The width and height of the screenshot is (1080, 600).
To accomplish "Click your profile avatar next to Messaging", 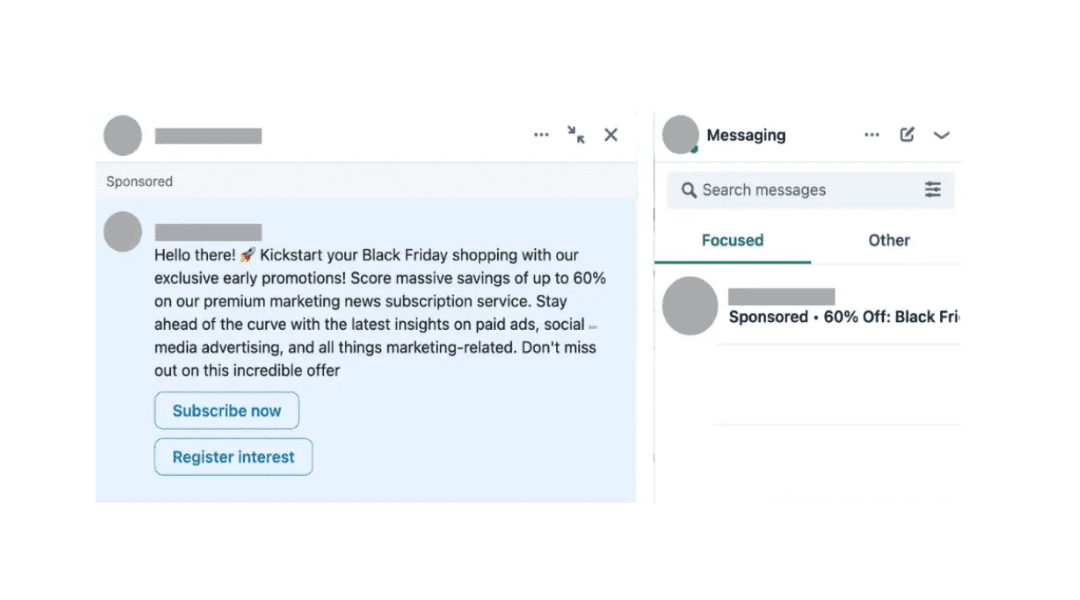I will [x=679, y=134].
